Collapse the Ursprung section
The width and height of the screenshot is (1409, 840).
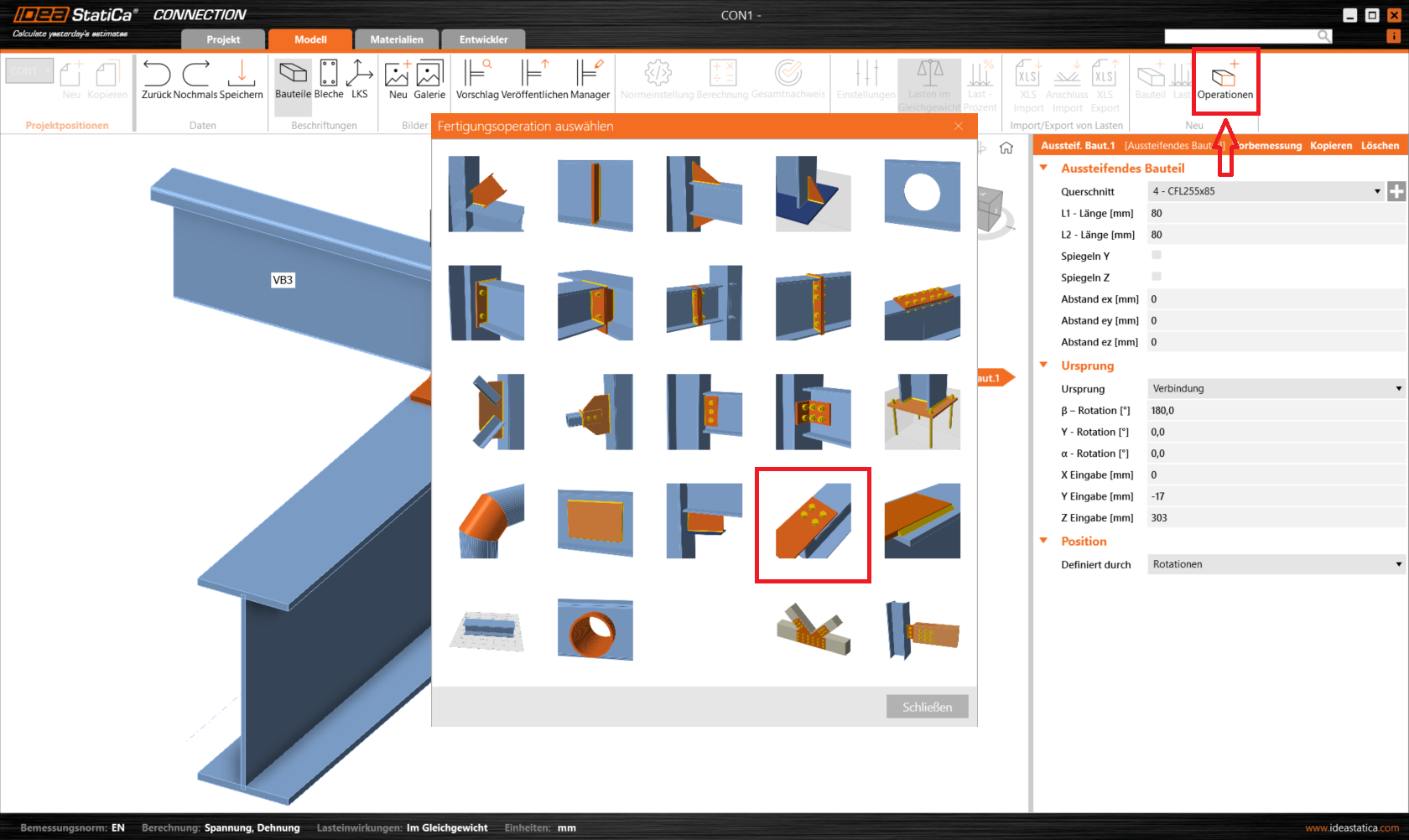[1044, 365]
